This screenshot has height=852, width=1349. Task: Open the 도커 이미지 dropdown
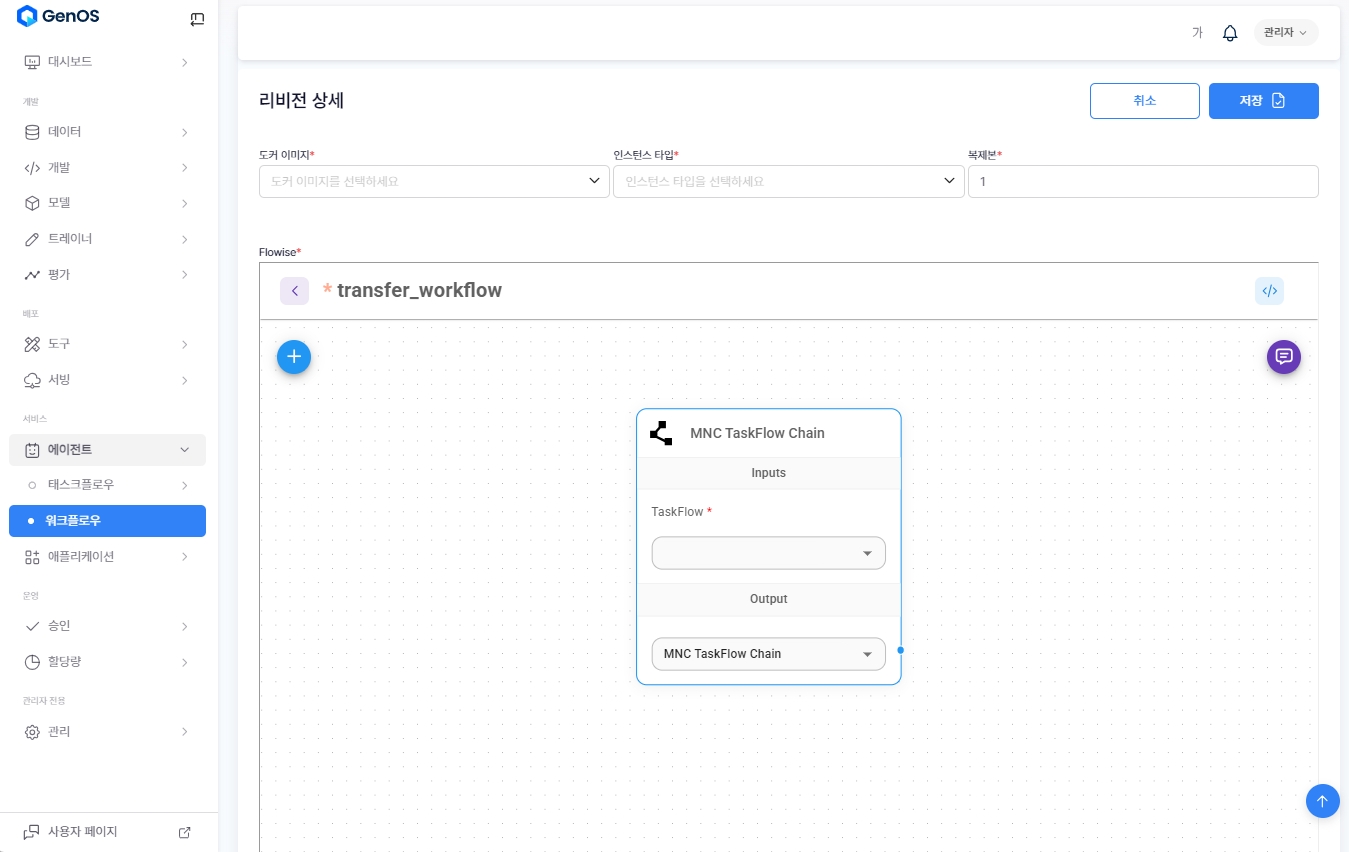pyautogui.click(x=434, y=181)
